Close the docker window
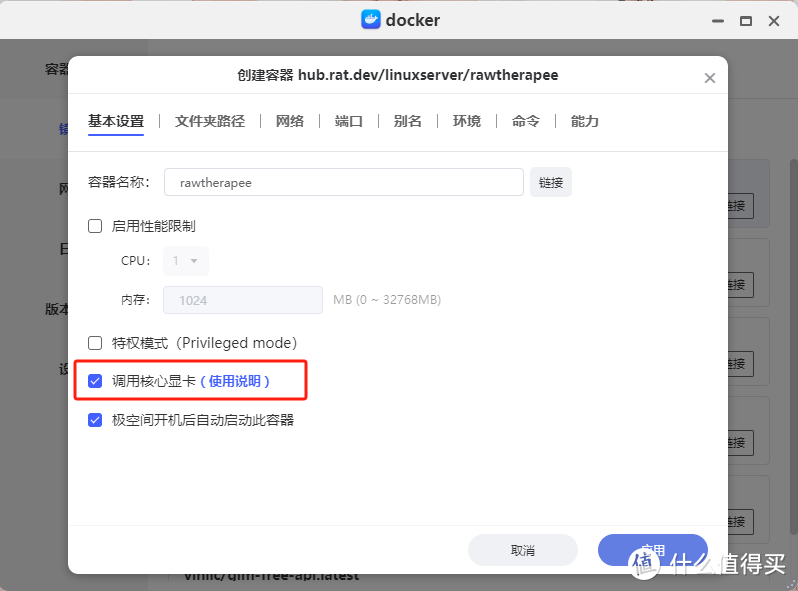798x591 pixels. [774, 21]
